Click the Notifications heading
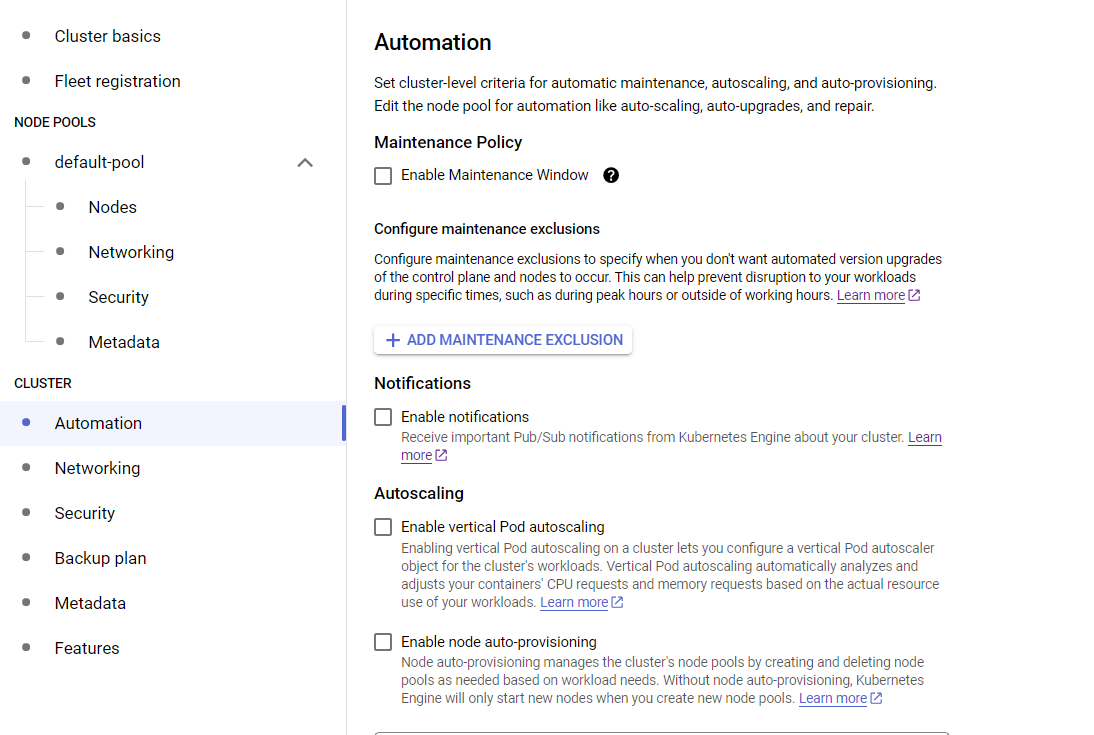This screenshot has width=1094, height=735. click(422, 383)
